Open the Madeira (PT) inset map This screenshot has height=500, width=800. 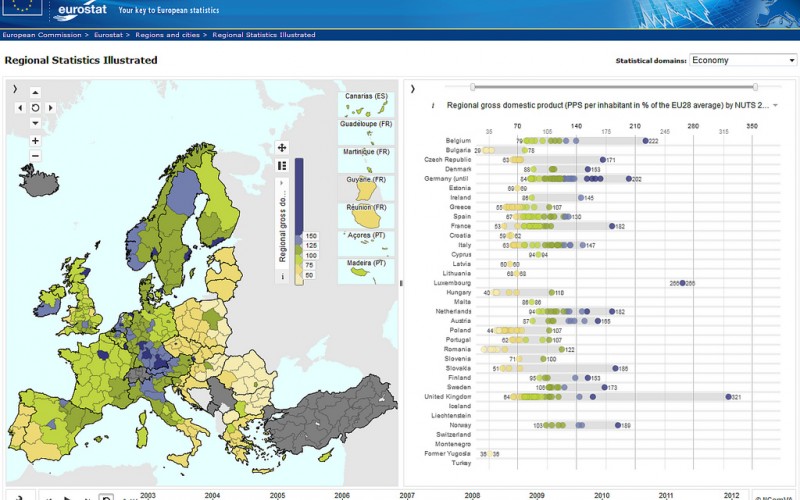tap(366, 271)
